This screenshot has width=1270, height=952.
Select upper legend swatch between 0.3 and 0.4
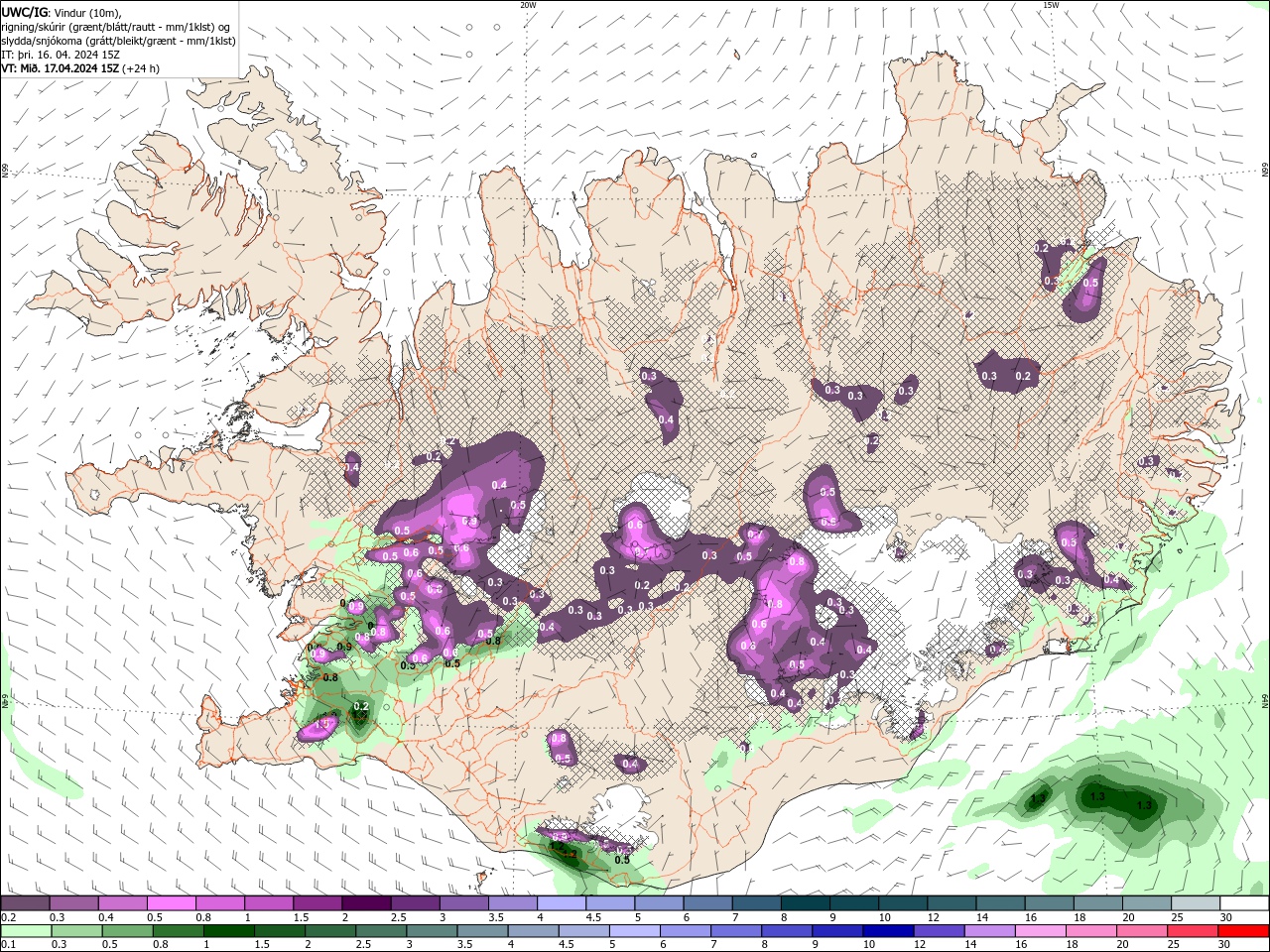(73, 903)
